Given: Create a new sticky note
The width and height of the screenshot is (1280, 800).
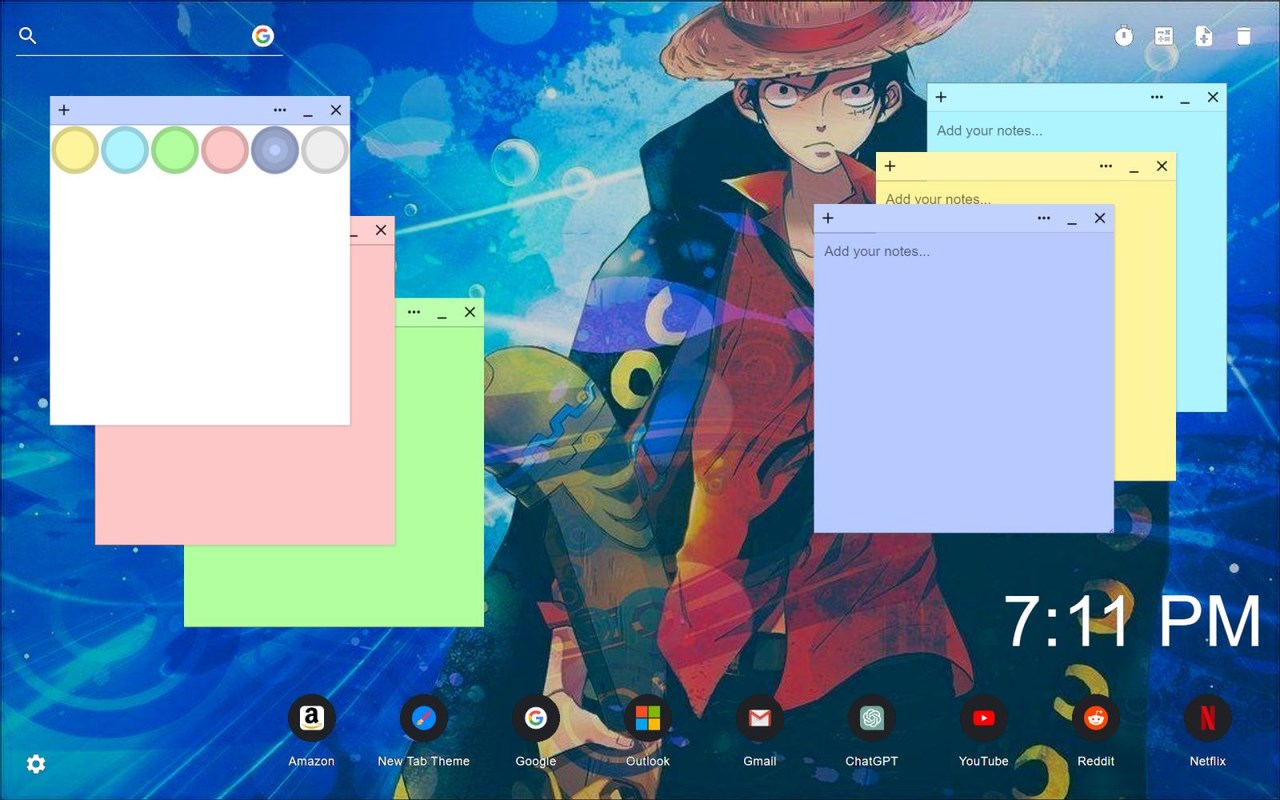Looking at the screenshot, I should 1204,36.
